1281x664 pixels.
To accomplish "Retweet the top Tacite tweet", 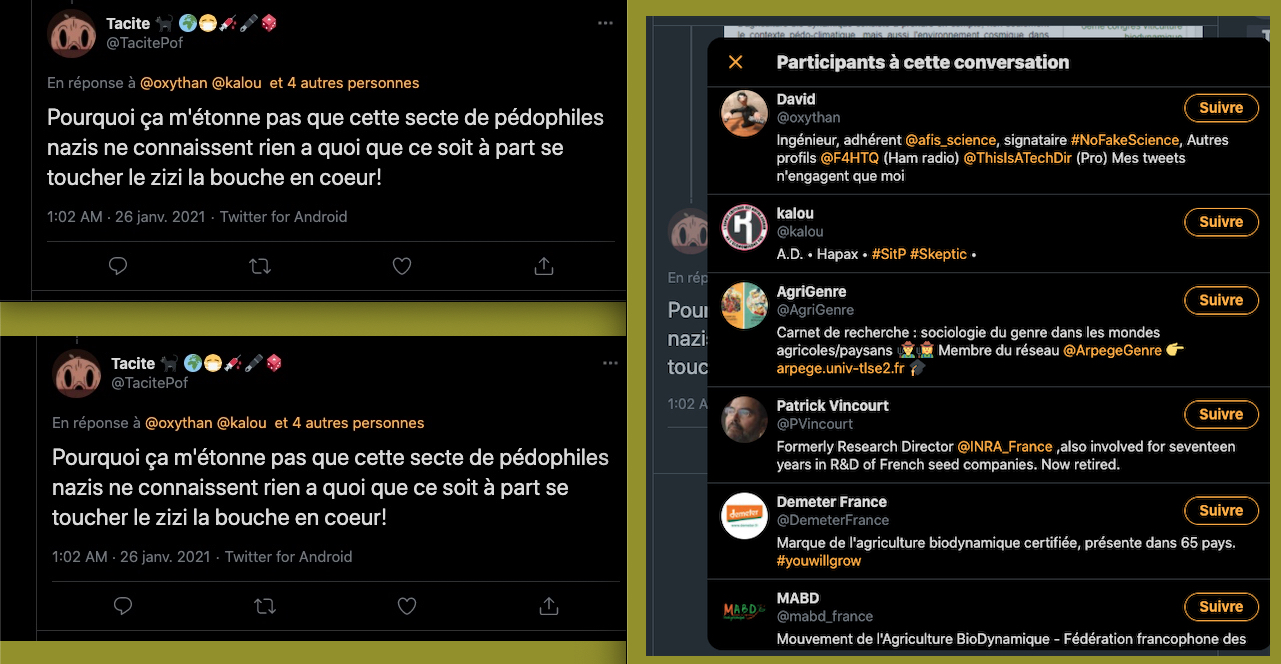I will tap(259, 266).
